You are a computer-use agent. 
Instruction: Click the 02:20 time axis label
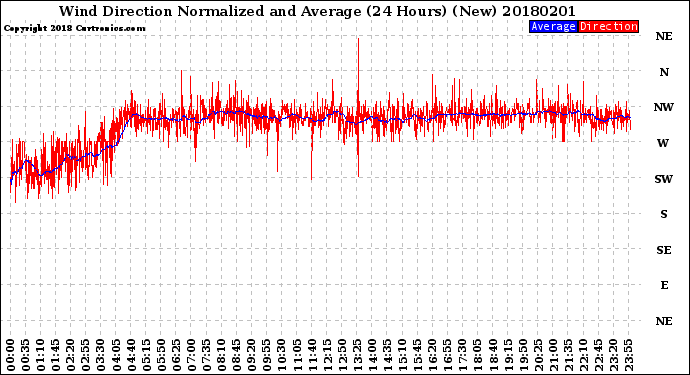coord(71,355)
